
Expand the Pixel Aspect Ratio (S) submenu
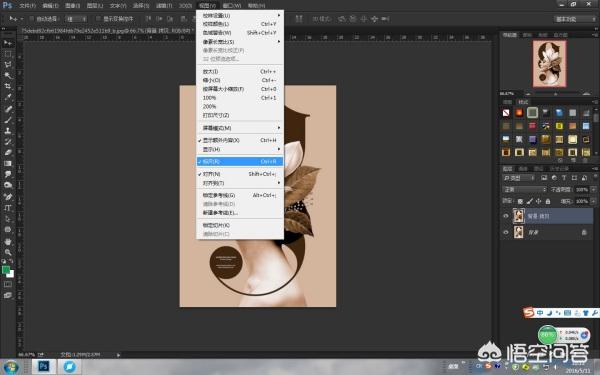tap(240, 42)
